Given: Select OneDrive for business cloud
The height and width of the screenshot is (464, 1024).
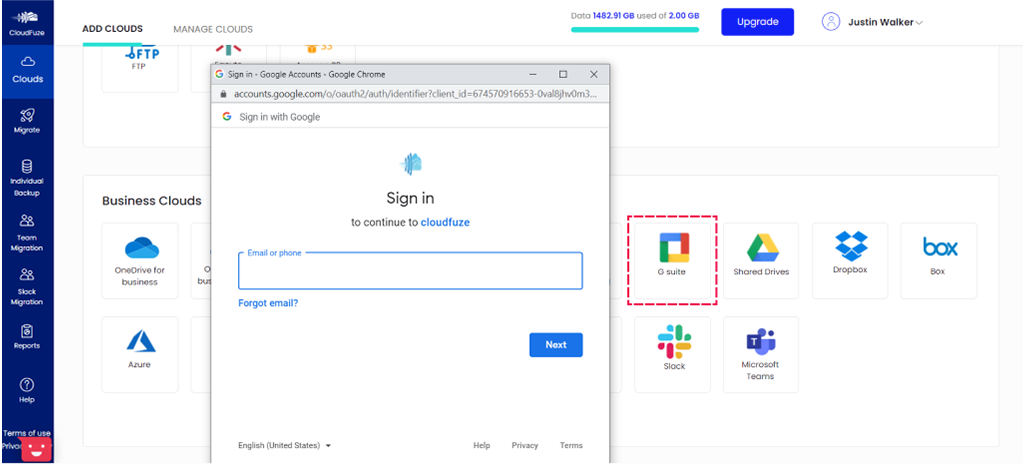Looking at the screenshot, I should (140, 261).
